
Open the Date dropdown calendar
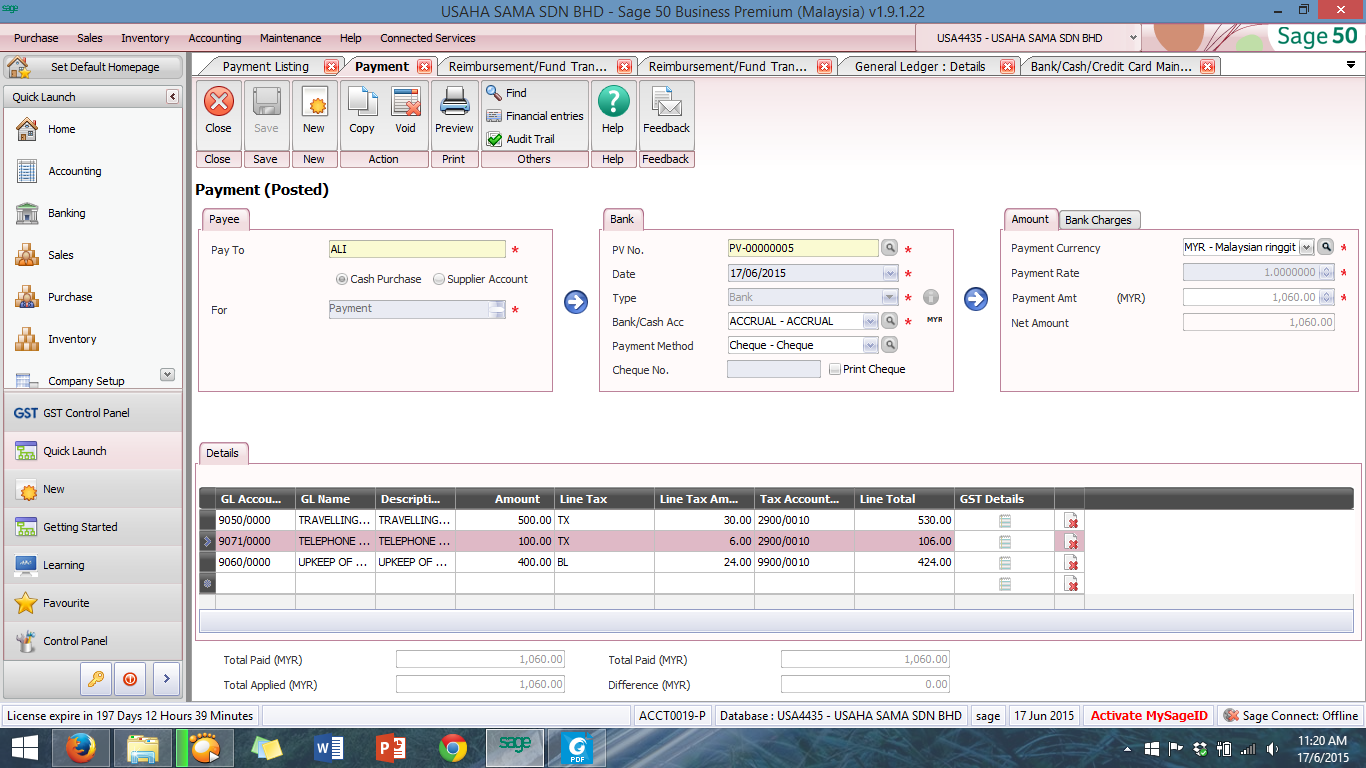tap(889, 273)
